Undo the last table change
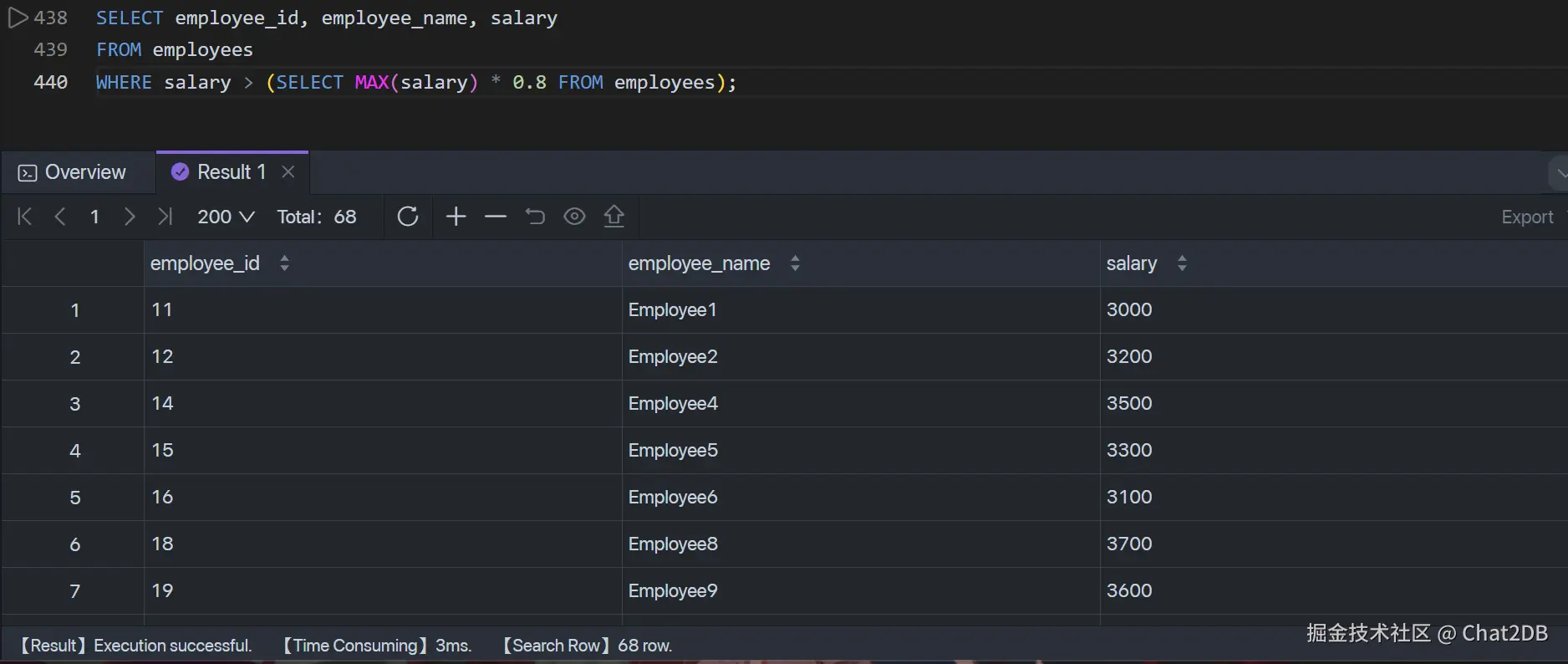 coord(535,217)
